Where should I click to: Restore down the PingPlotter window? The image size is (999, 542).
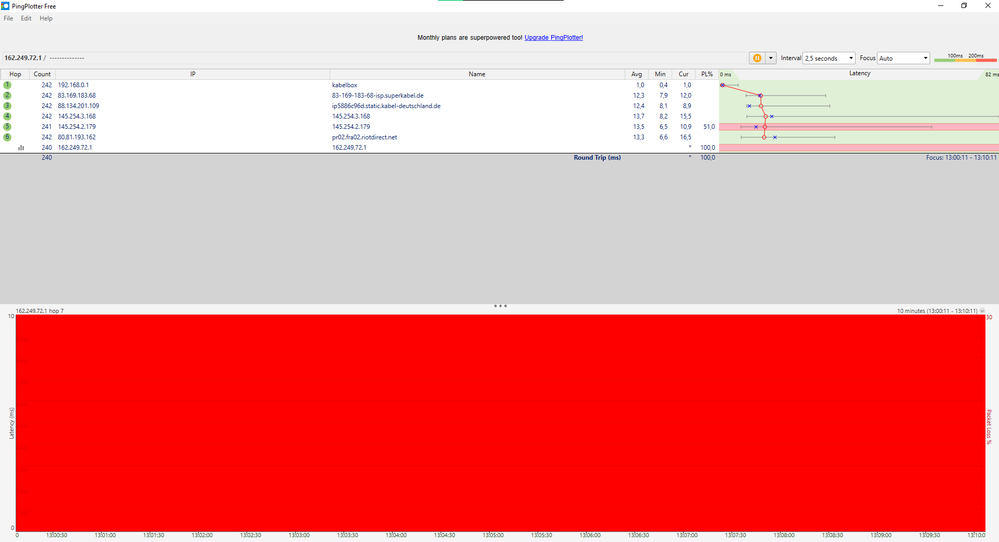pos(964,6)
